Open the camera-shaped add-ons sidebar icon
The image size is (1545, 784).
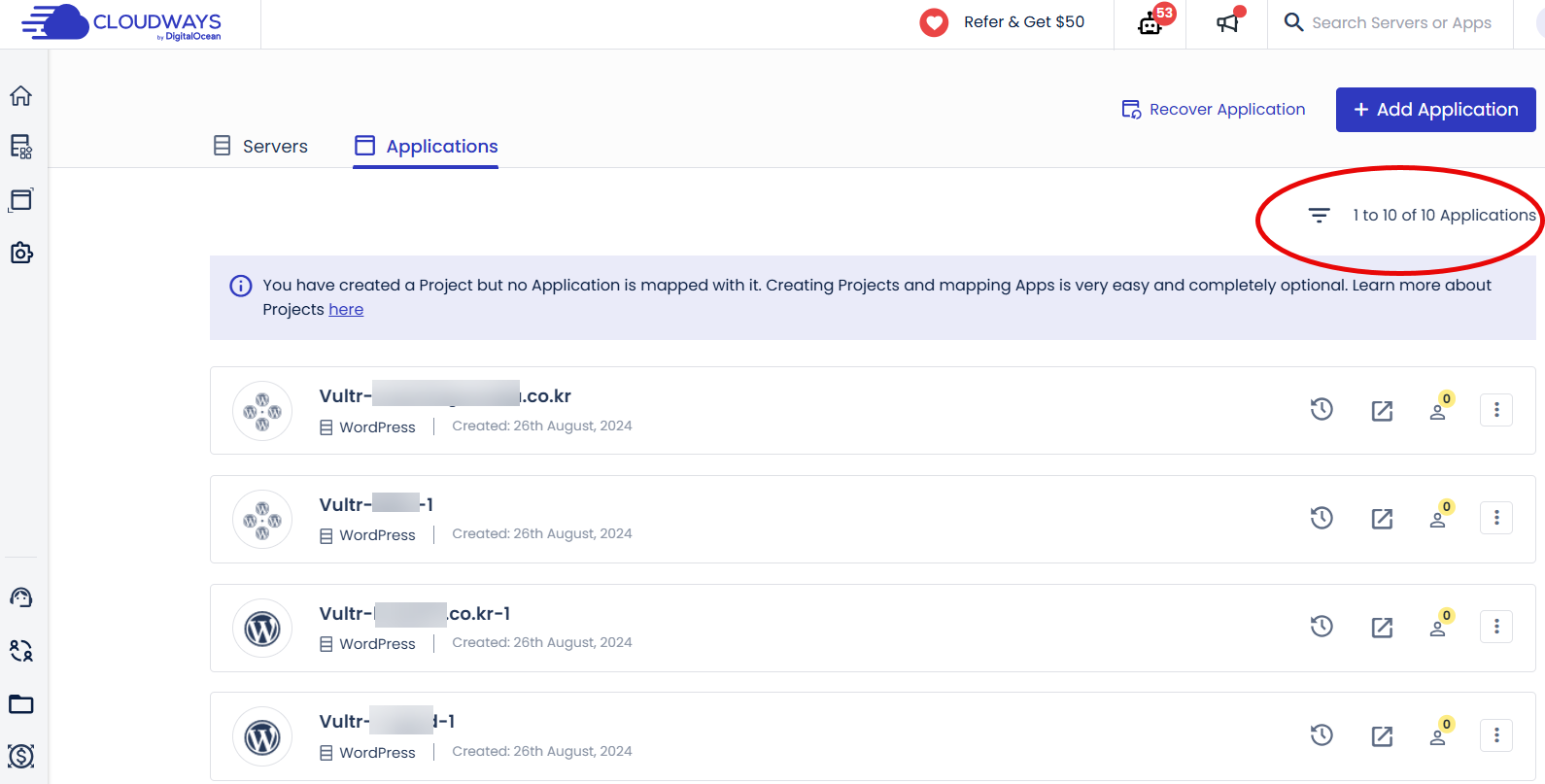[x=20, y=253]
